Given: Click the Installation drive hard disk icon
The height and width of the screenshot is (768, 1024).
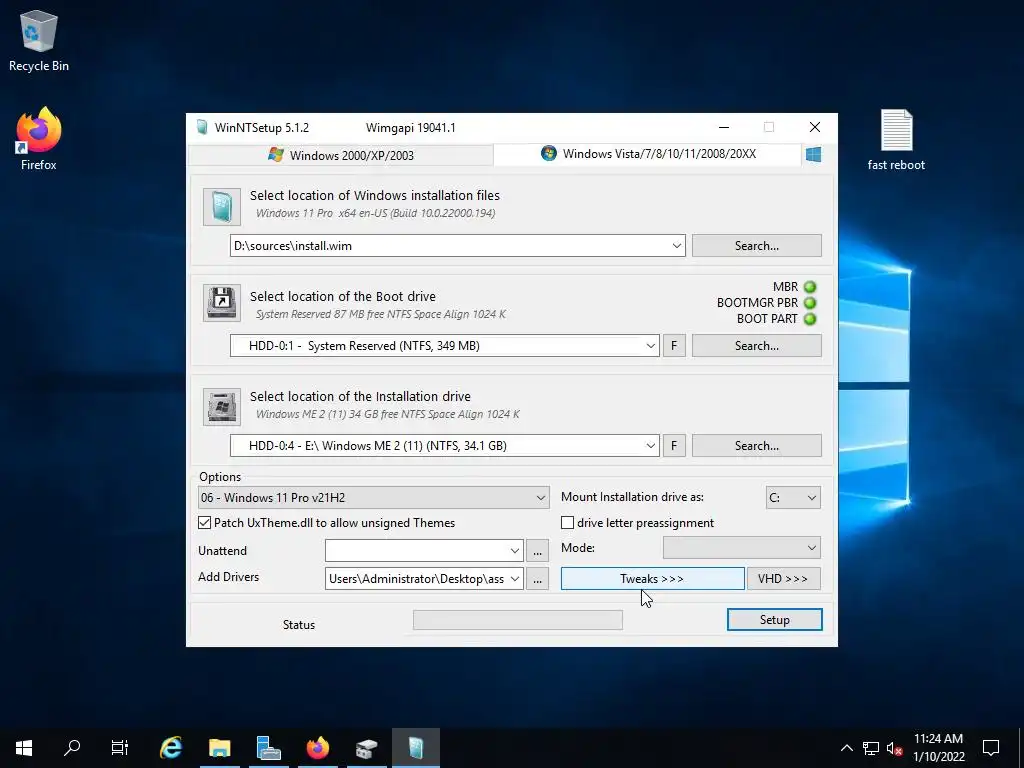Looking at the screenshot, I should point(221,407).
